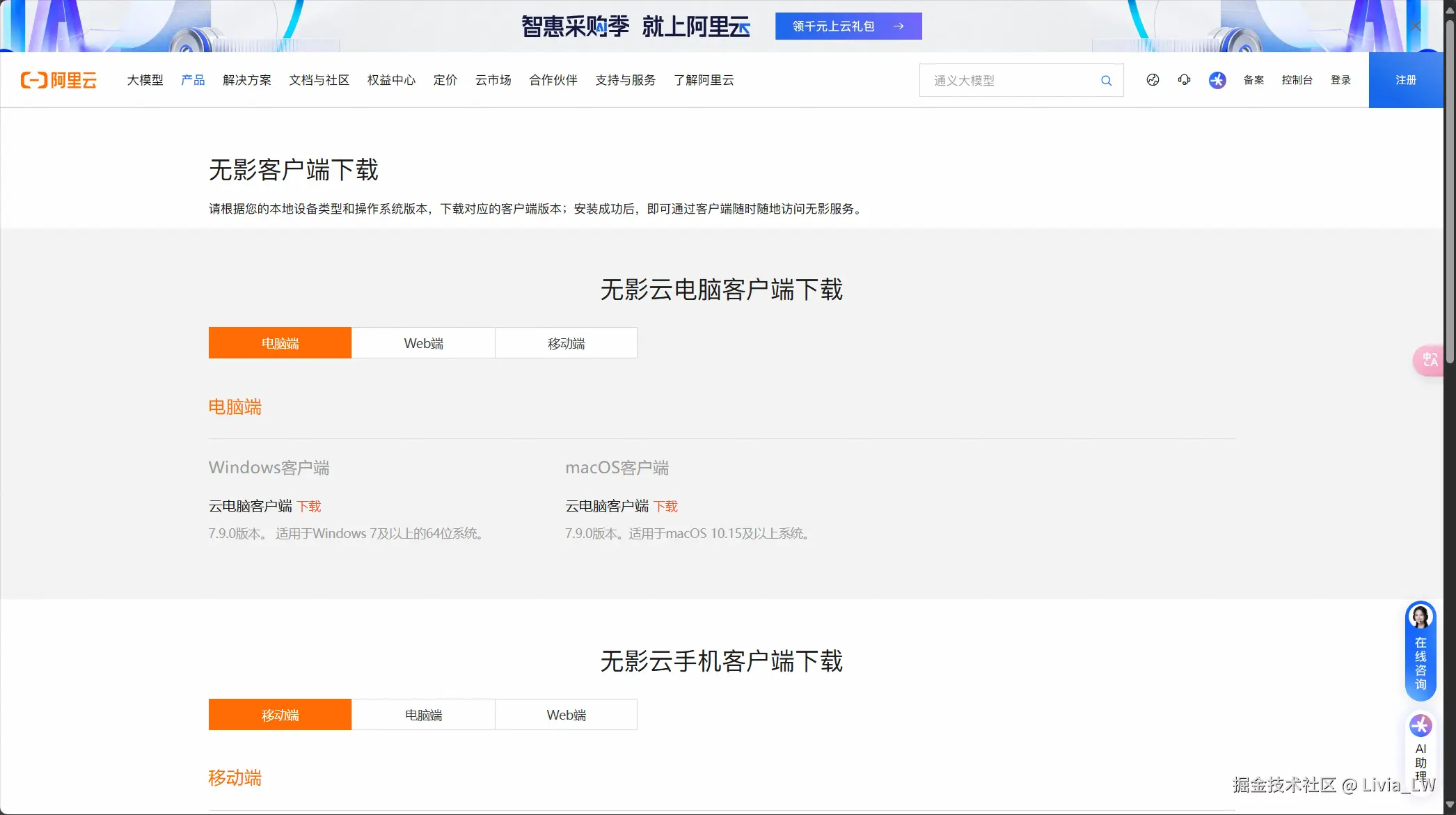
Task: Close the top promotional banner
Action: [1415, 26]
